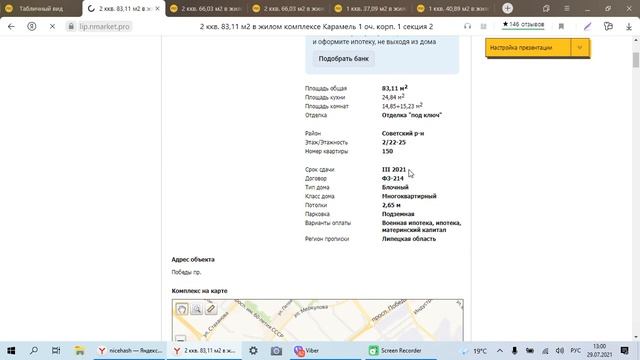The width and height of the screenshot is (640, 360).
Task: Open the Windows Start menu
Action: pyautogui.click(x=11, y=351)
